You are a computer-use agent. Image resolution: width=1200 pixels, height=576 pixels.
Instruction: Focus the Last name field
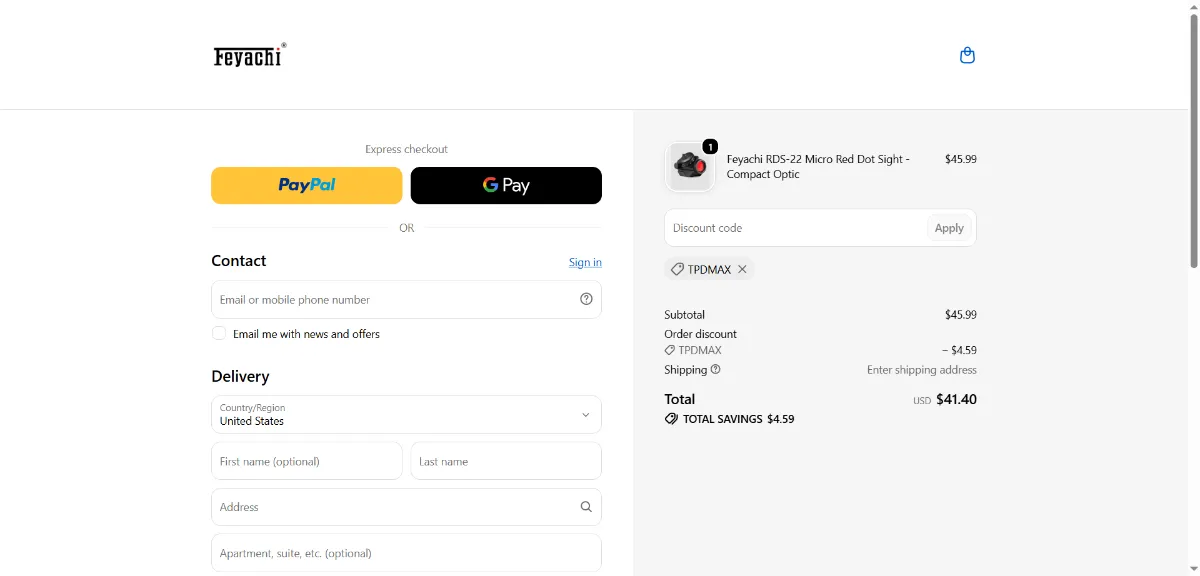pos(506,461)
